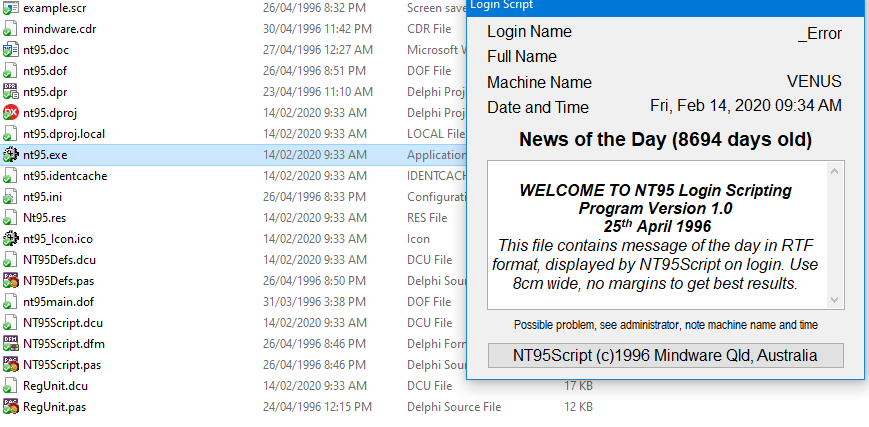Select the RegUnit.pas file name
Image resolution: width=869 pixels, height=427 pixels.
click(x=54, y=407)
